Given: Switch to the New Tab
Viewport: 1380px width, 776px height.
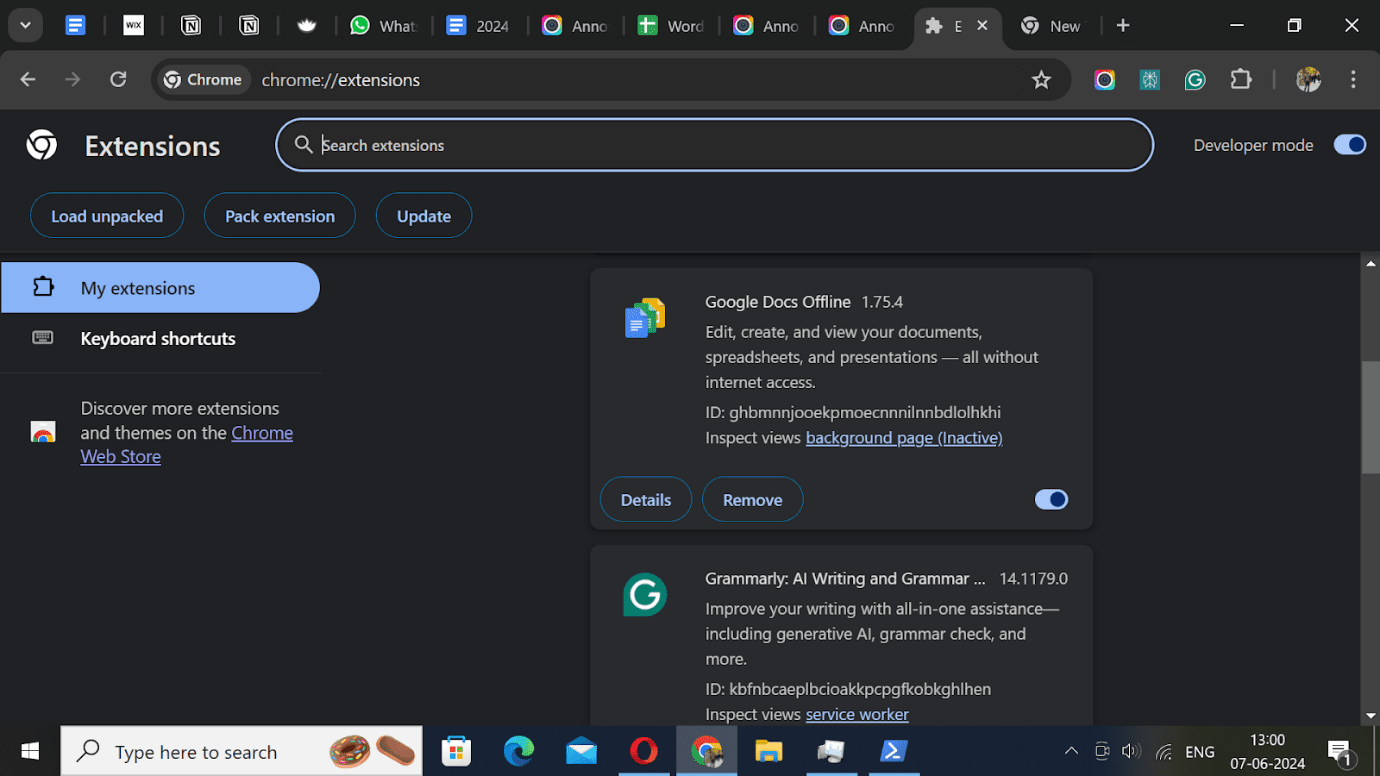Looking at the screenshot, I should [x=1051, y=25].
